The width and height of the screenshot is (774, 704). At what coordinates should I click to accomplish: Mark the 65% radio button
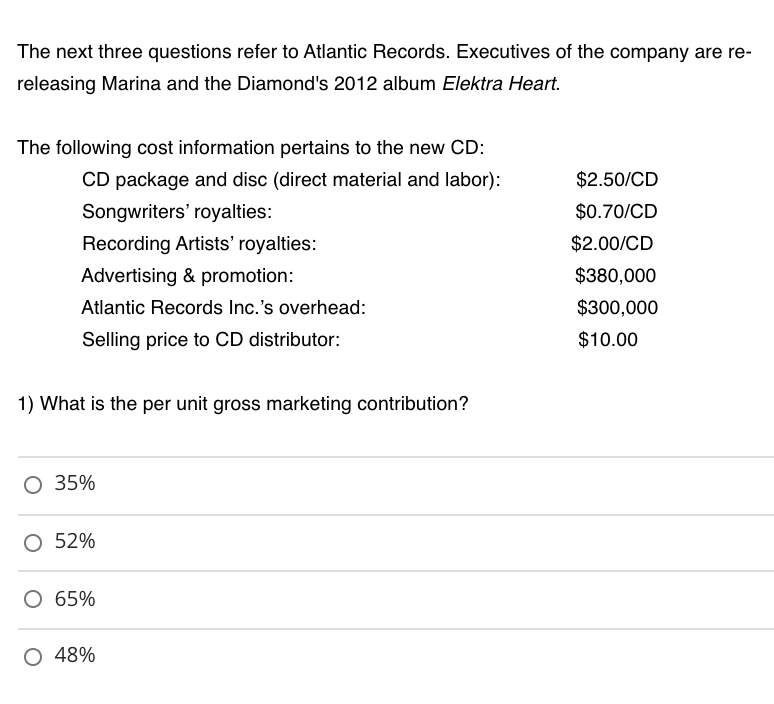tap(33, 599)
